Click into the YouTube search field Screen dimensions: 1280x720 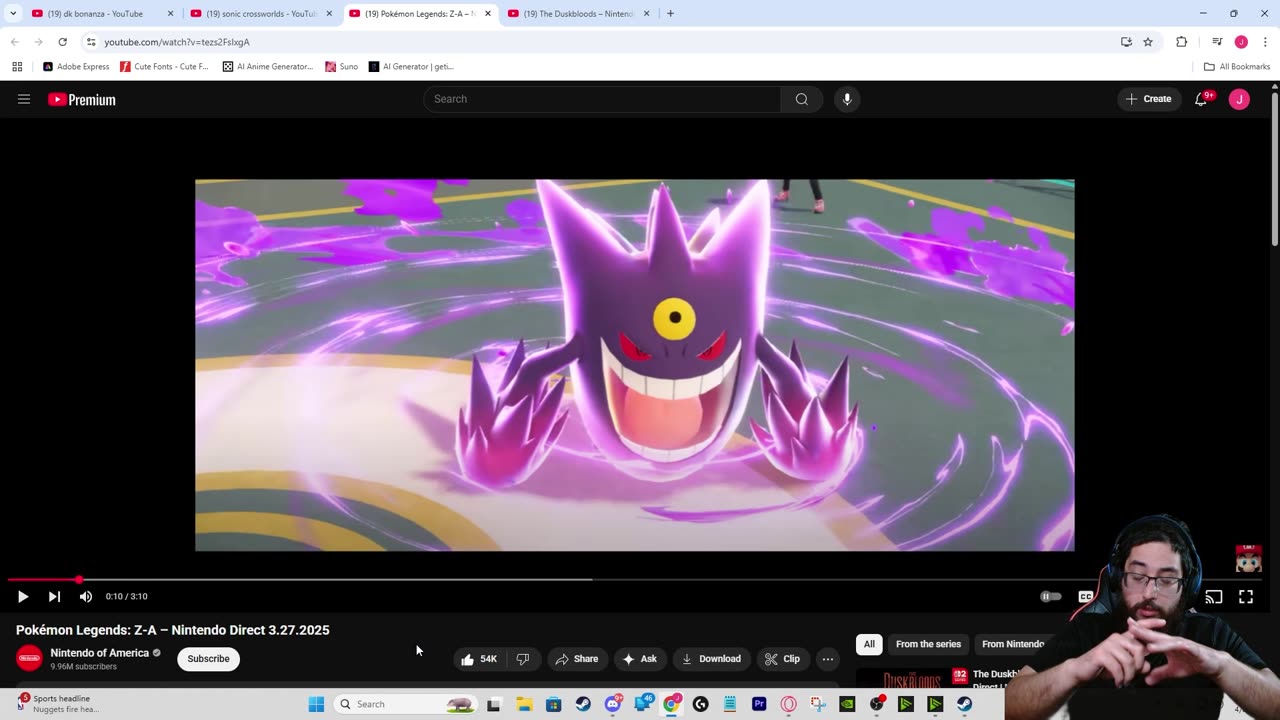[x=602, y=99]
